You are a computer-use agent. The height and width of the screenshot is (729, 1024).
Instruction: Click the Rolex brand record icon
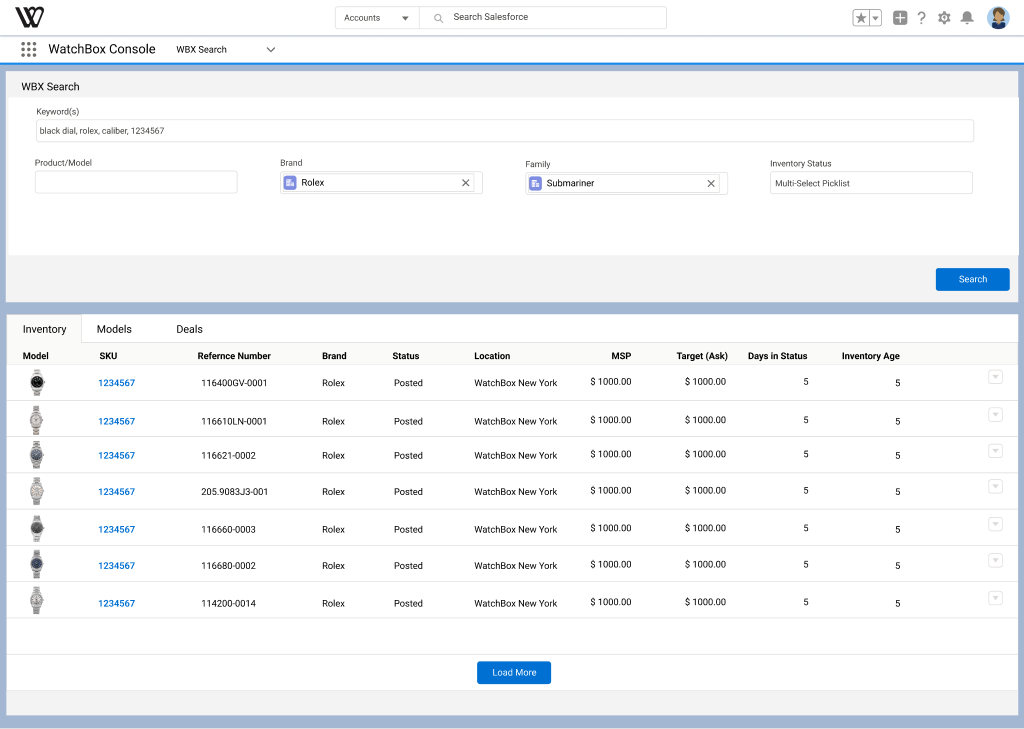[290, 183]
